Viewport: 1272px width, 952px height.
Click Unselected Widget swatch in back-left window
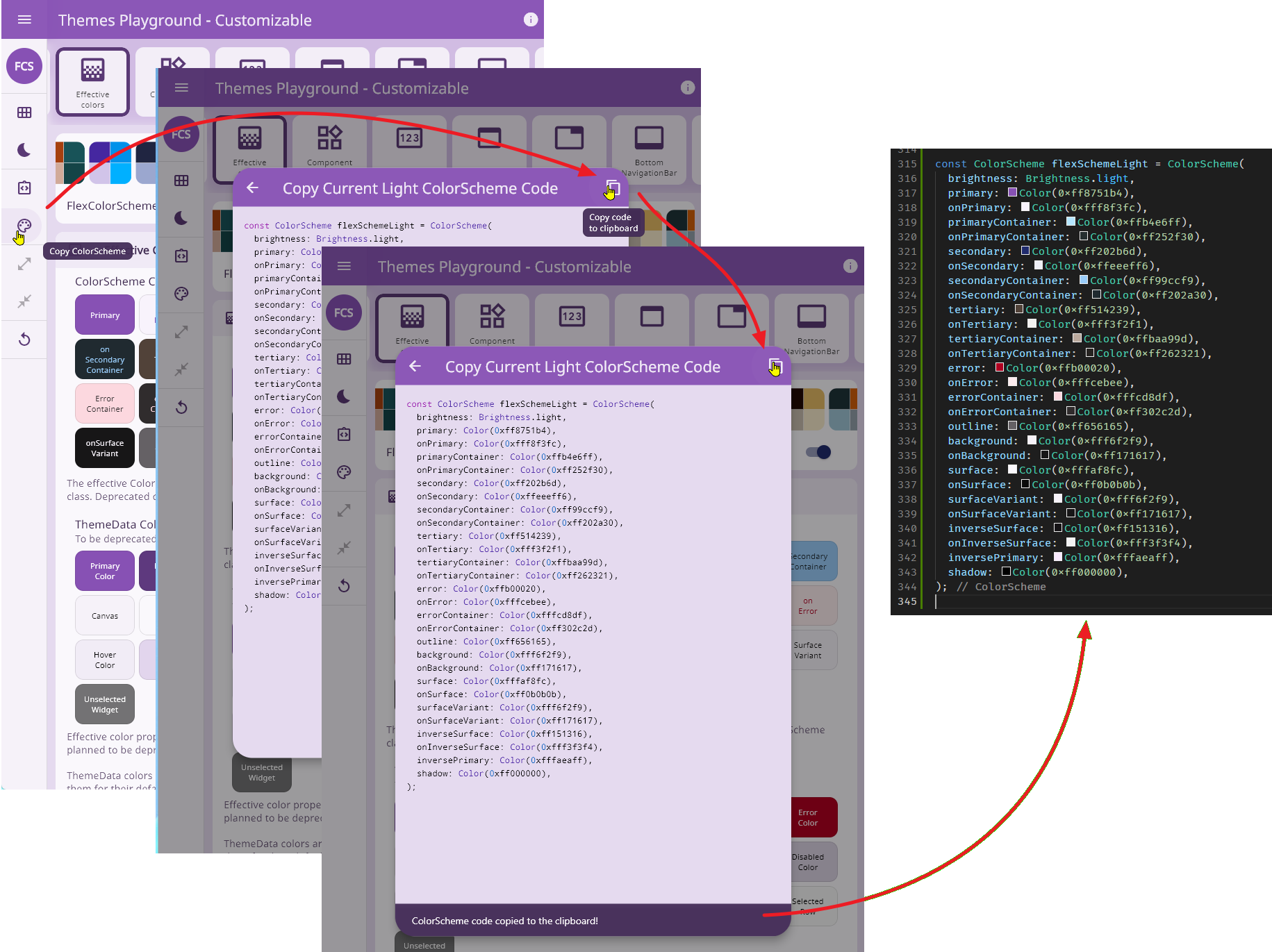point(105,704)
